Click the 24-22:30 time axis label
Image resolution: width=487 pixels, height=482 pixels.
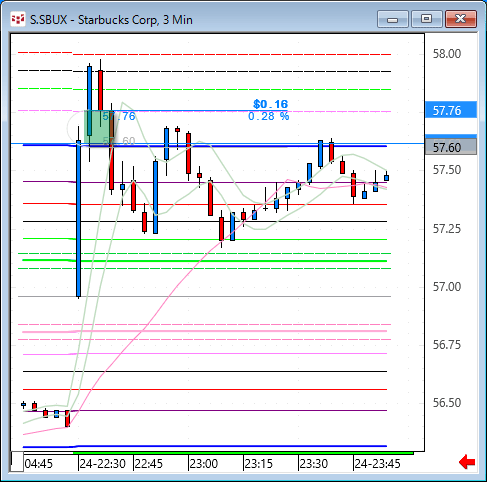coord(103,463)
